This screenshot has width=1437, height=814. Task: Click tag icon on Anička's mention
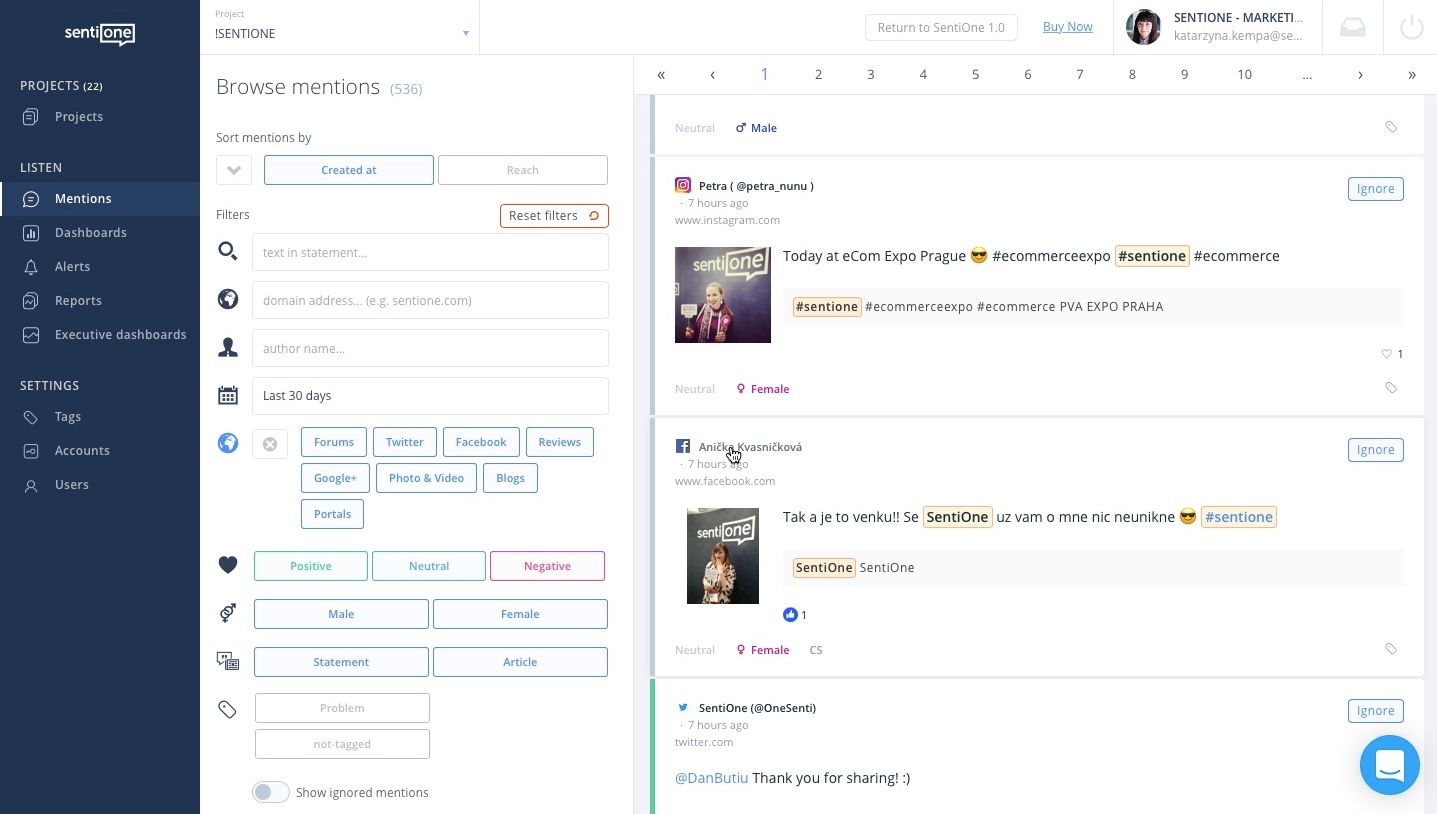tap(1391, 649)
